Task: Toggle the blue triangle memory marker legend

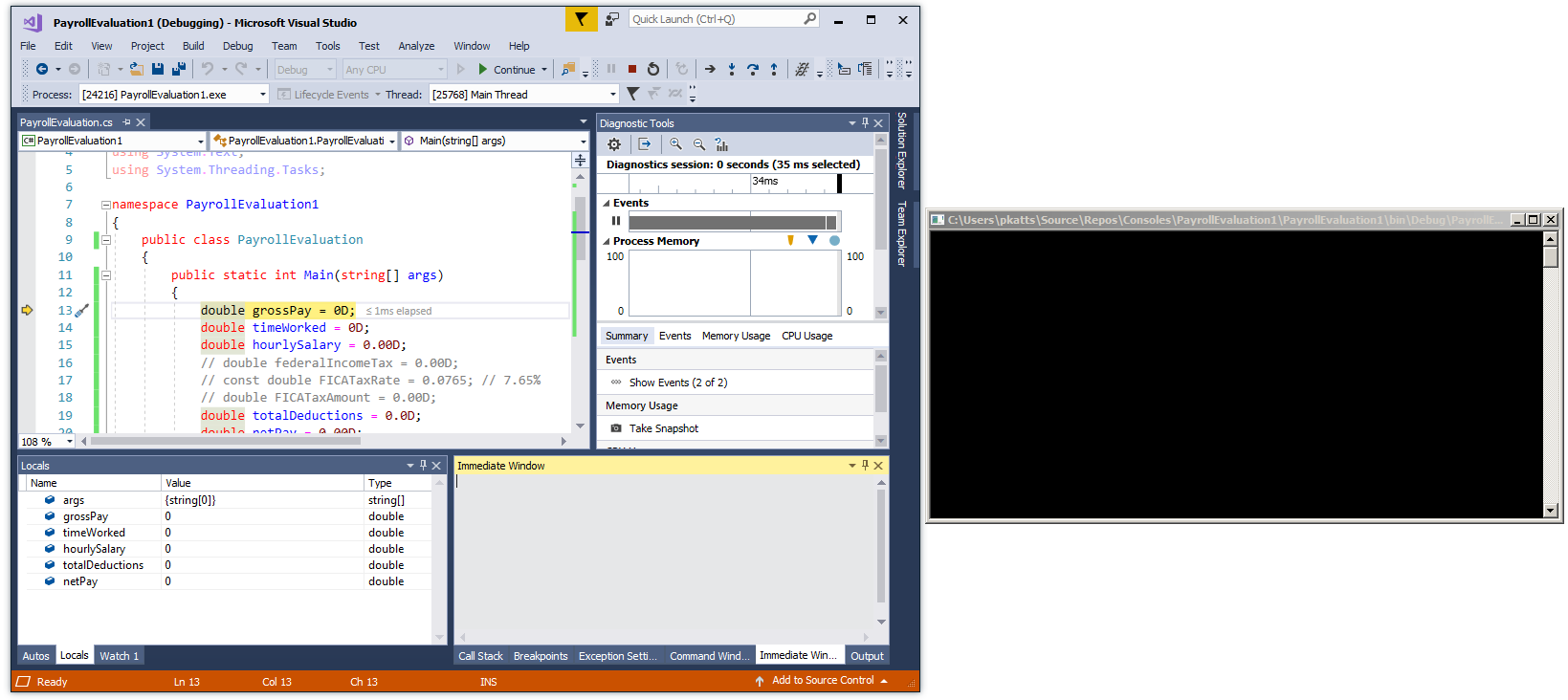Action: click(812, 240)
